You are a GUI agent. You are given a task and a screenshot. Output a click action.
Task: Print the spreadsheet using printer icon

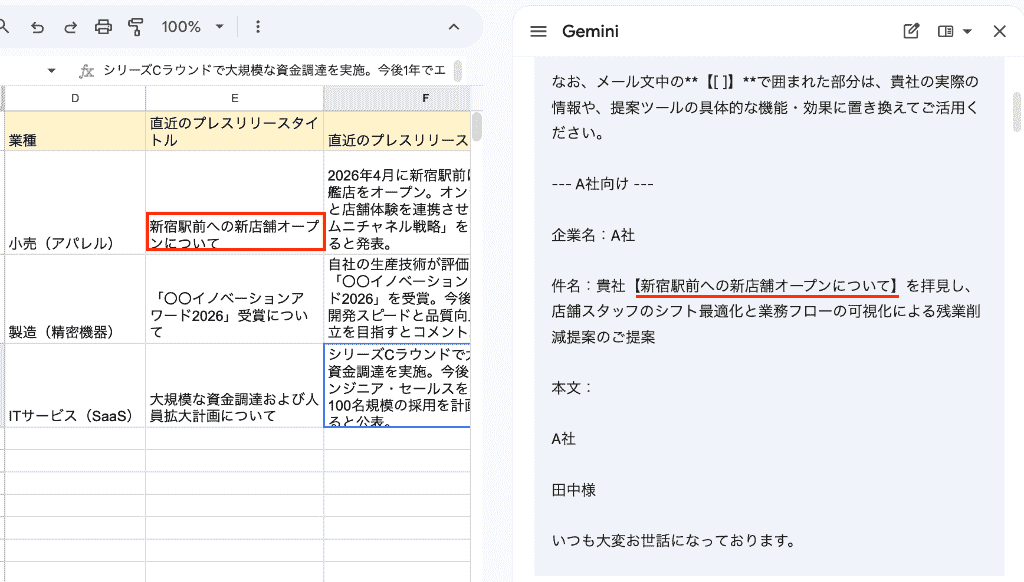point(103,27)
